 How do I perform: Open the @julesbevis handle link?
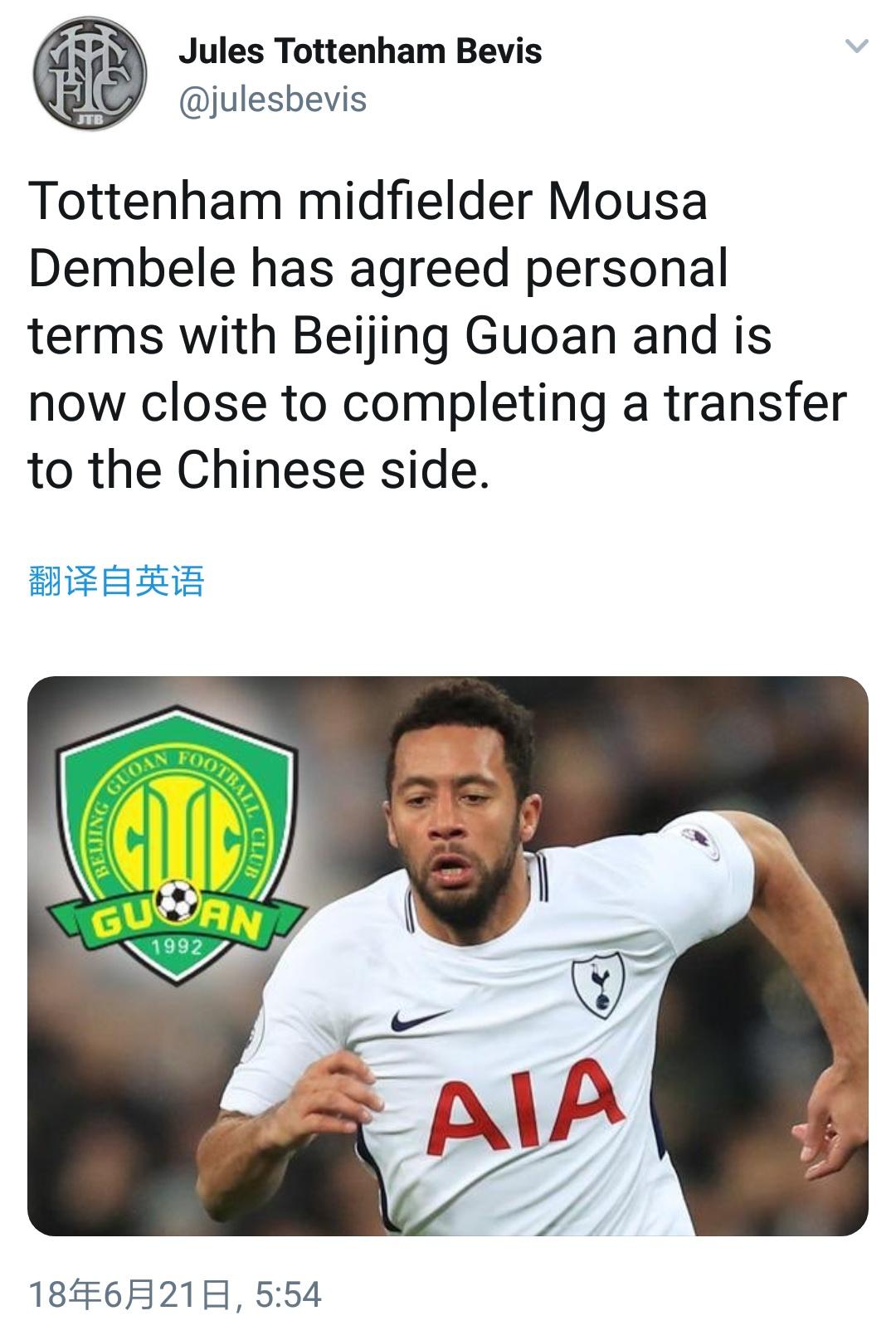point(272,100)
